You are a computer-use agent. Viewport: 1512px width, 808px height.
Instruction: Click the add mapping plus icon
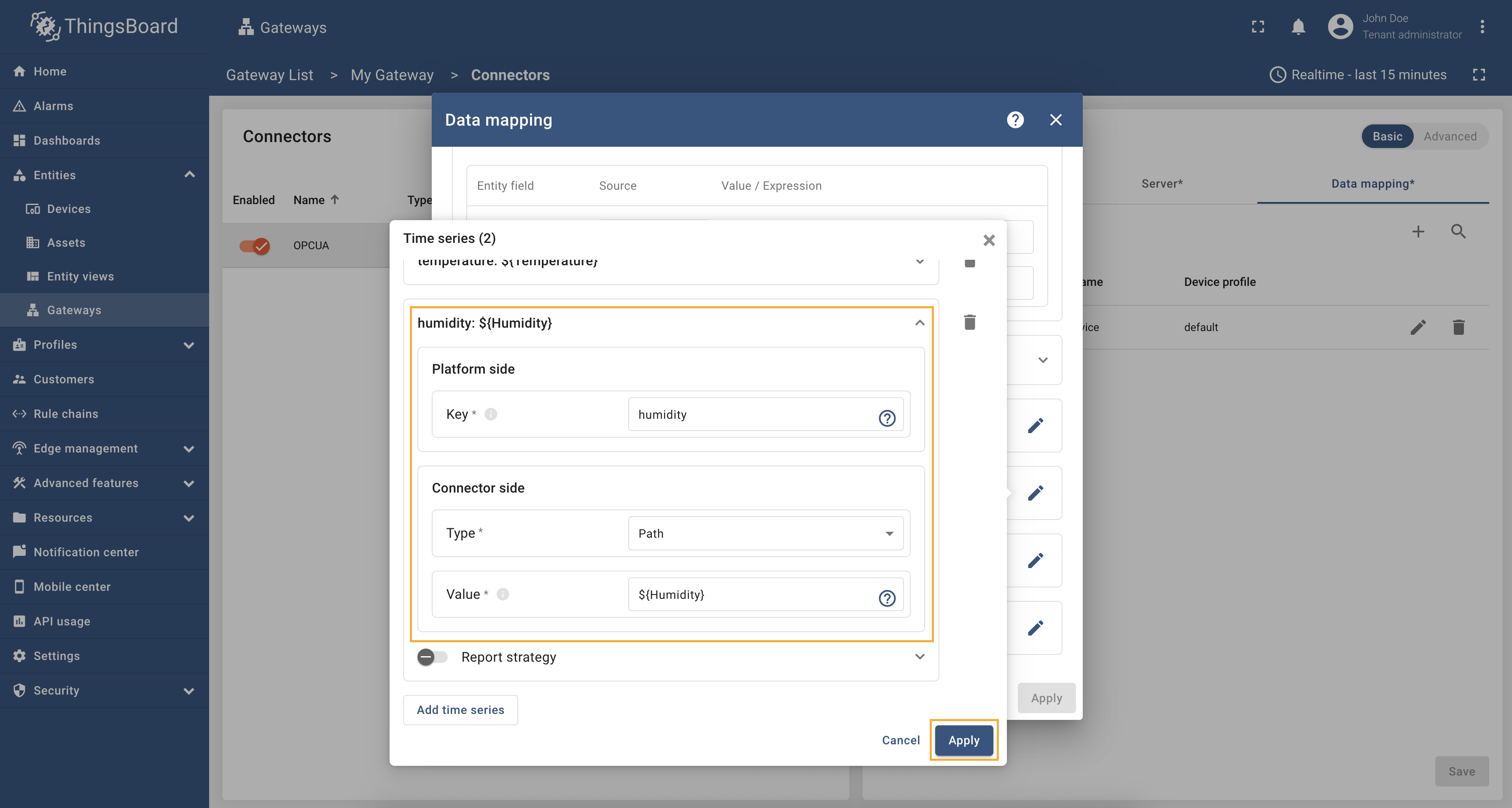[x=1418, y=232]
